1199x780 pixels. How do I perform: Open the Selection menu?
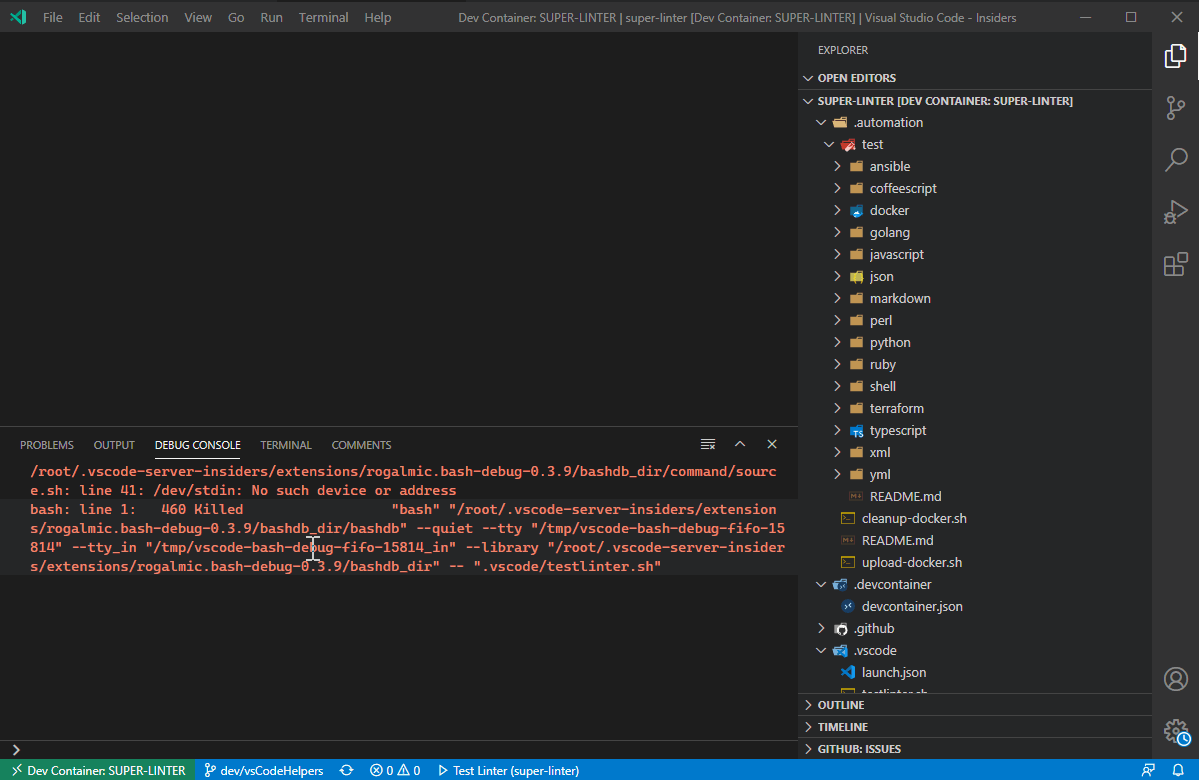142,17
